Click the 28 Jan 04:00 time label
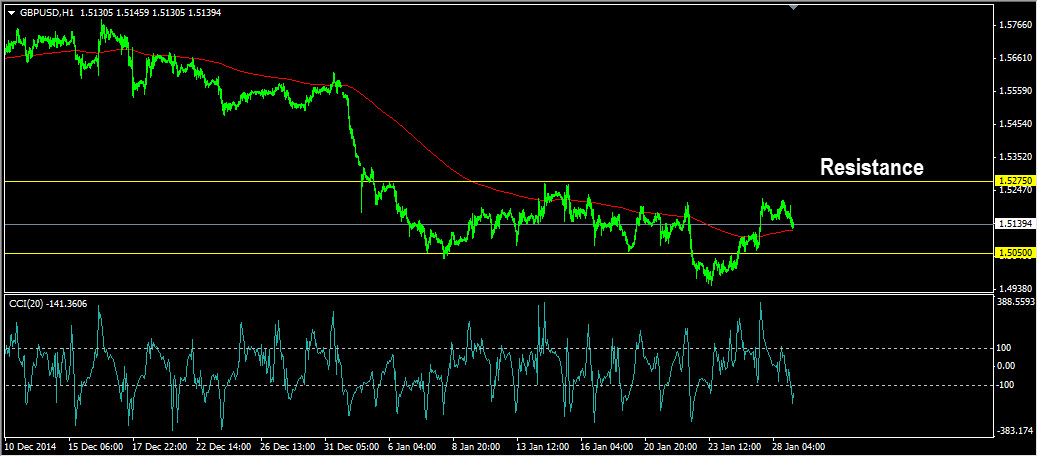The width and height of the screenshot is (1038, 457). (x=799, y=446)
